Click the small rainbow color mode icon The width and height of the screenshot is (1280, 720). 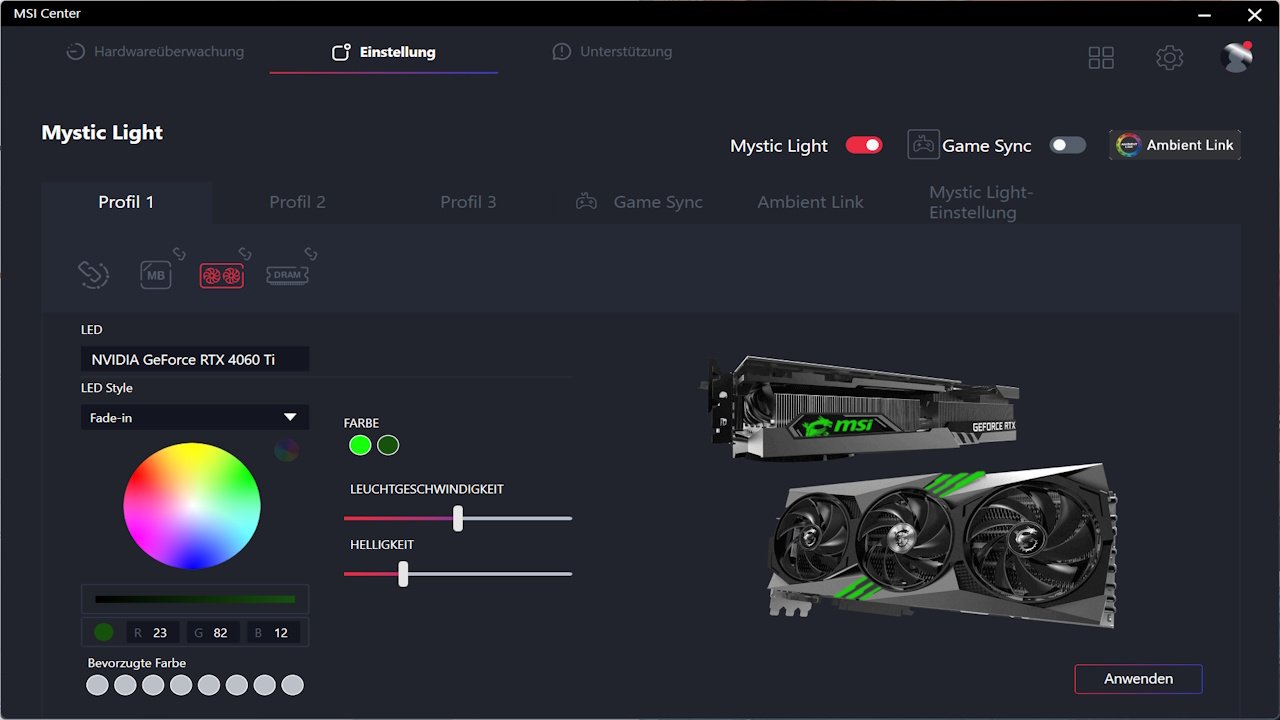(x=286, y=450)
